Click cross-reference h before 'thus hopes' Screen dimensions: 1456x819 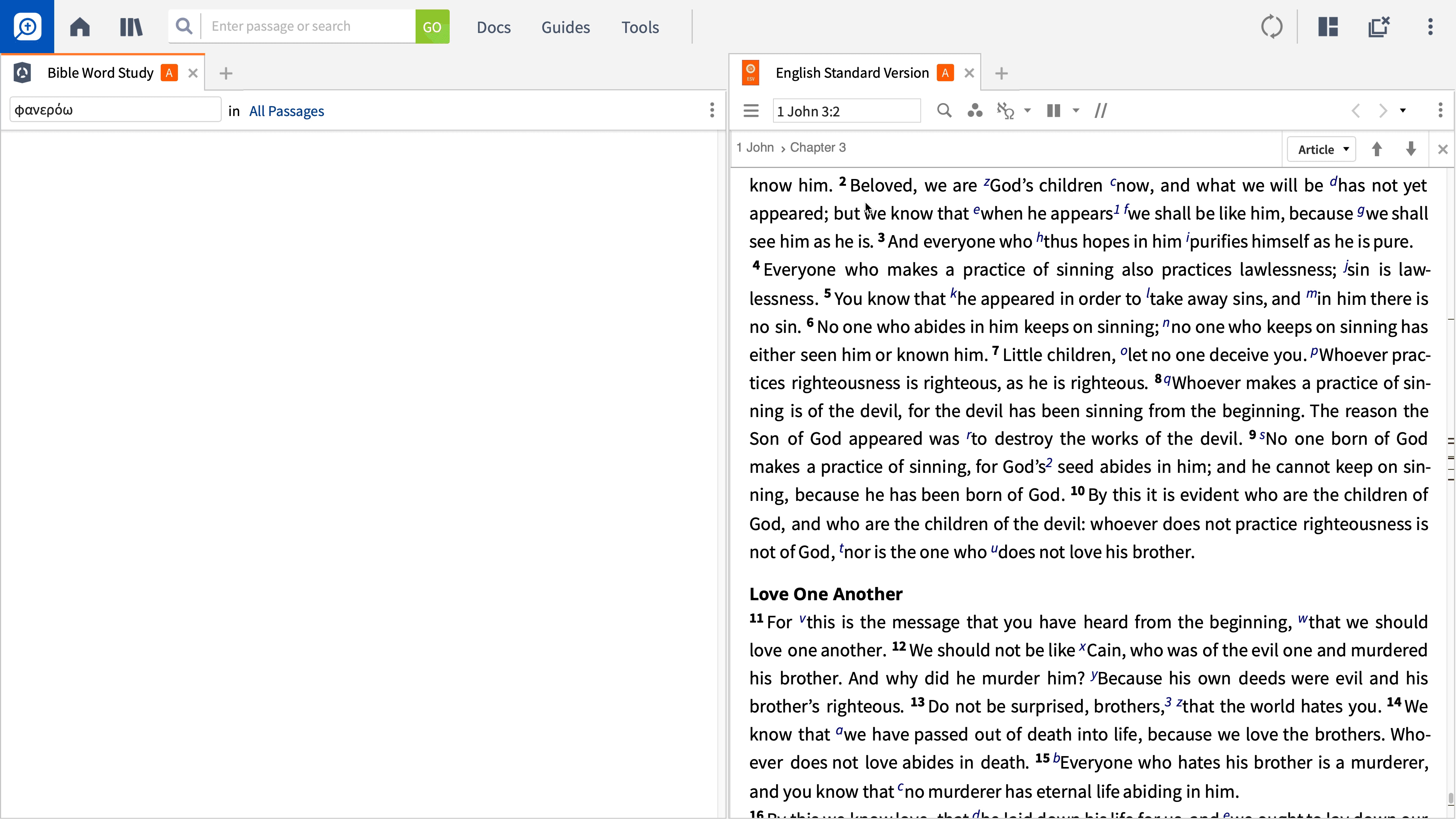click(1039, 237)
